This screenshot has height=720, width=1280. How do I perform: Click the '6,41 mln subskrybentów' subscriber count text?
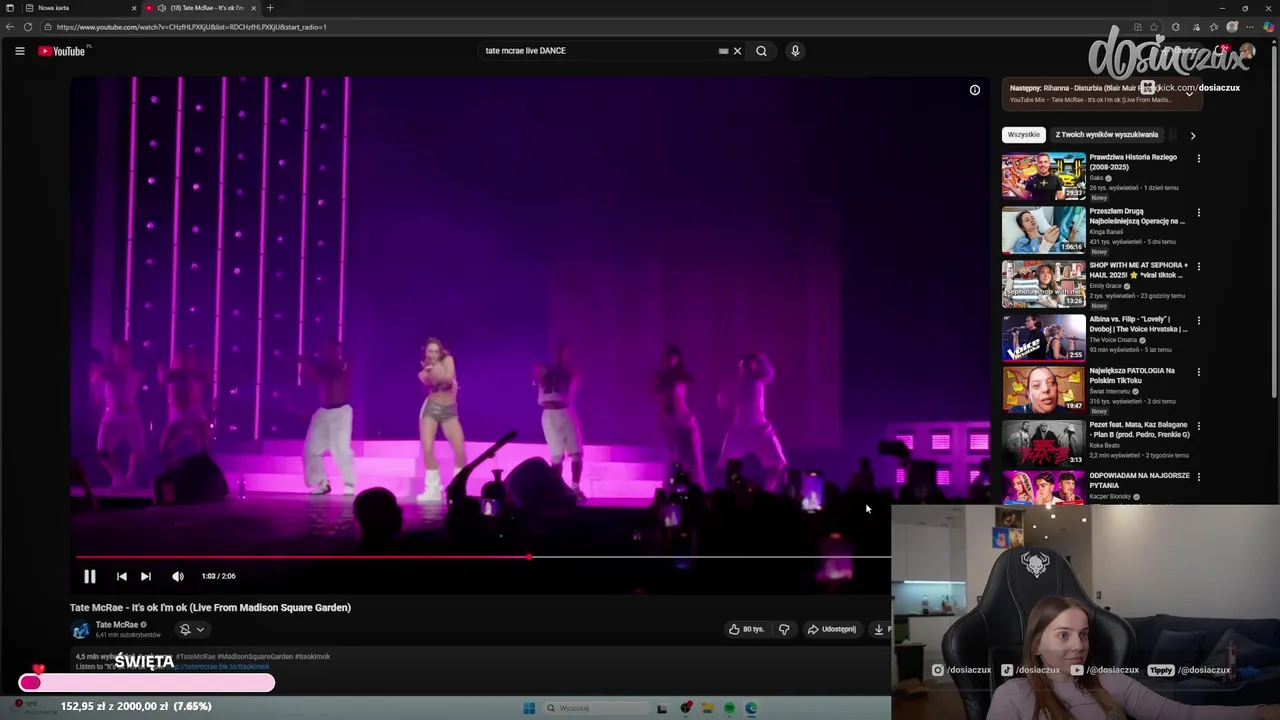(128, 635)
